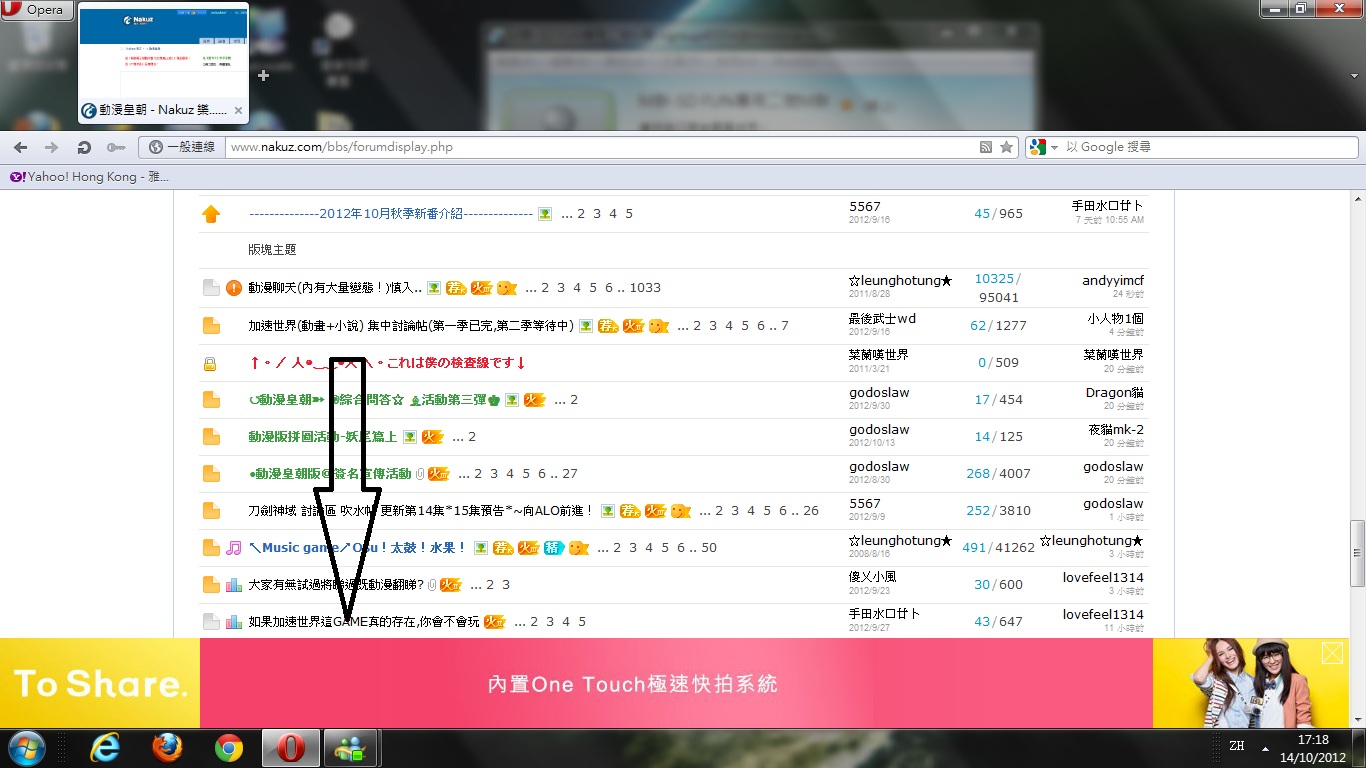Screen dimensions: 1366x768
Task: Close the To Share ad banner
Action: point(1332,653)
